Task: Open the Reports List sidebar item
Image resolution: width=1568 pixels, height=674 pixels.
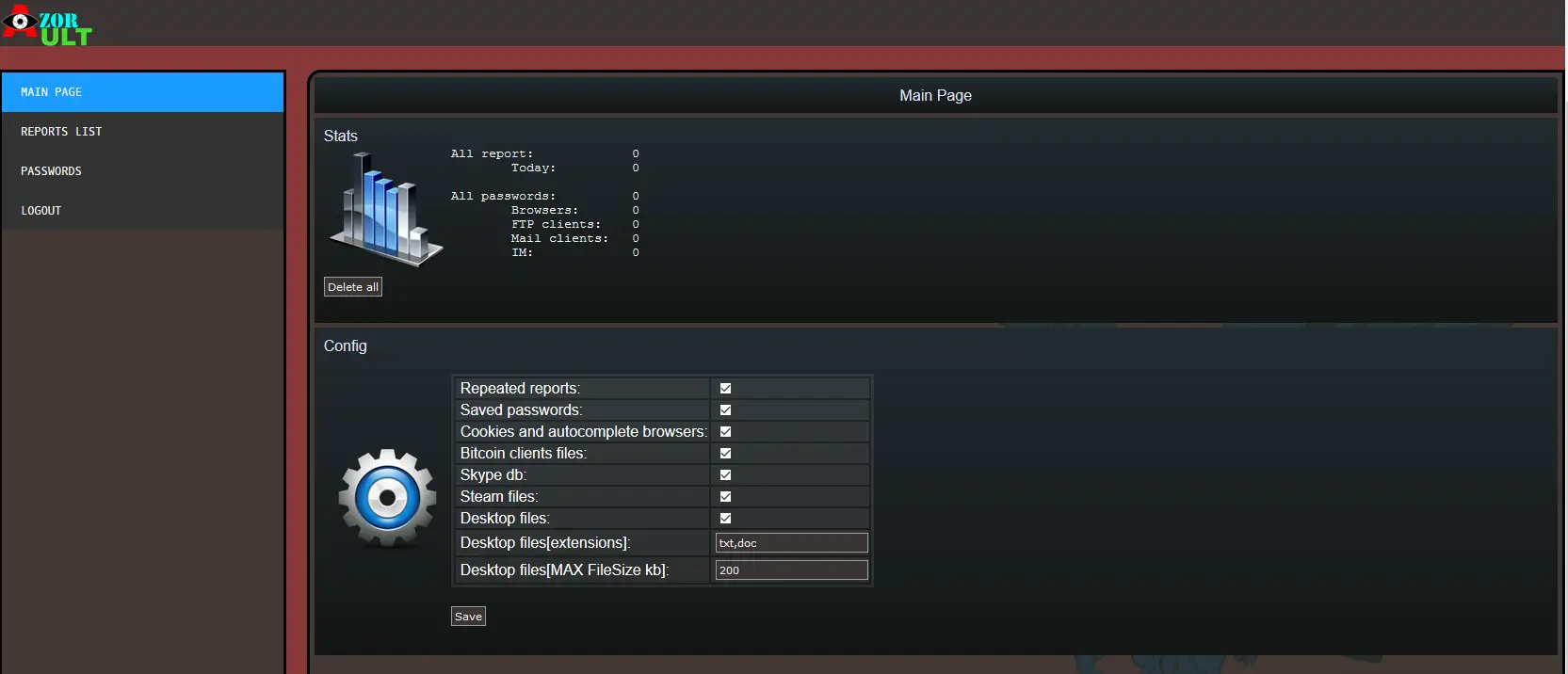Action: click(x=143, y=132)
